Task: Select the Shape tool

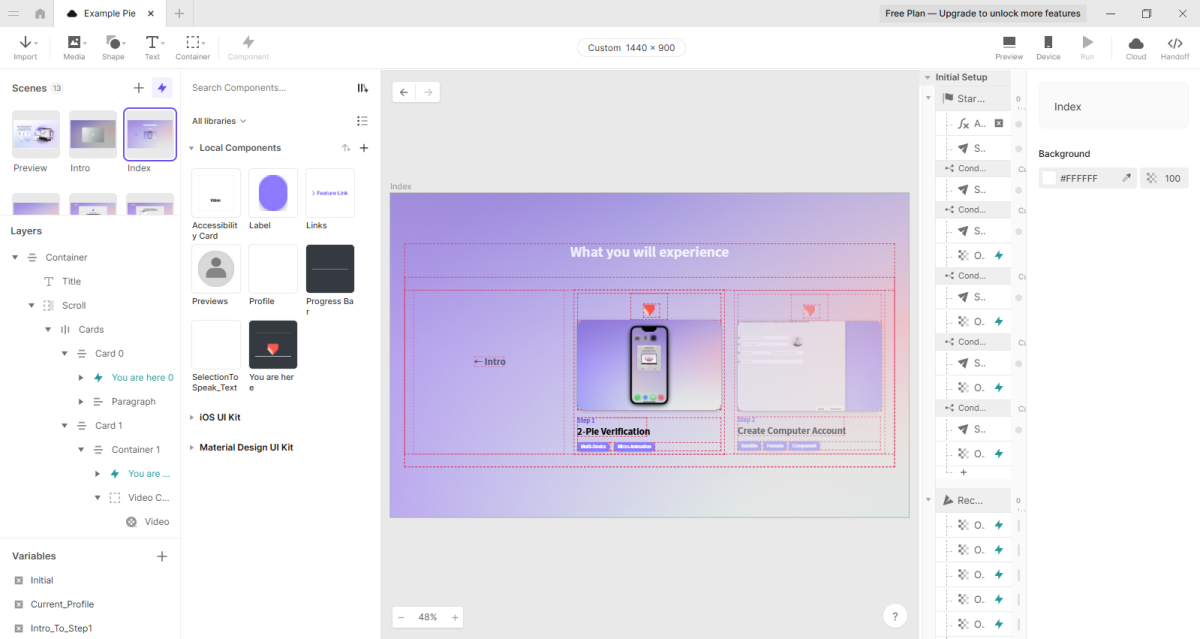Action: click(114, 46)
